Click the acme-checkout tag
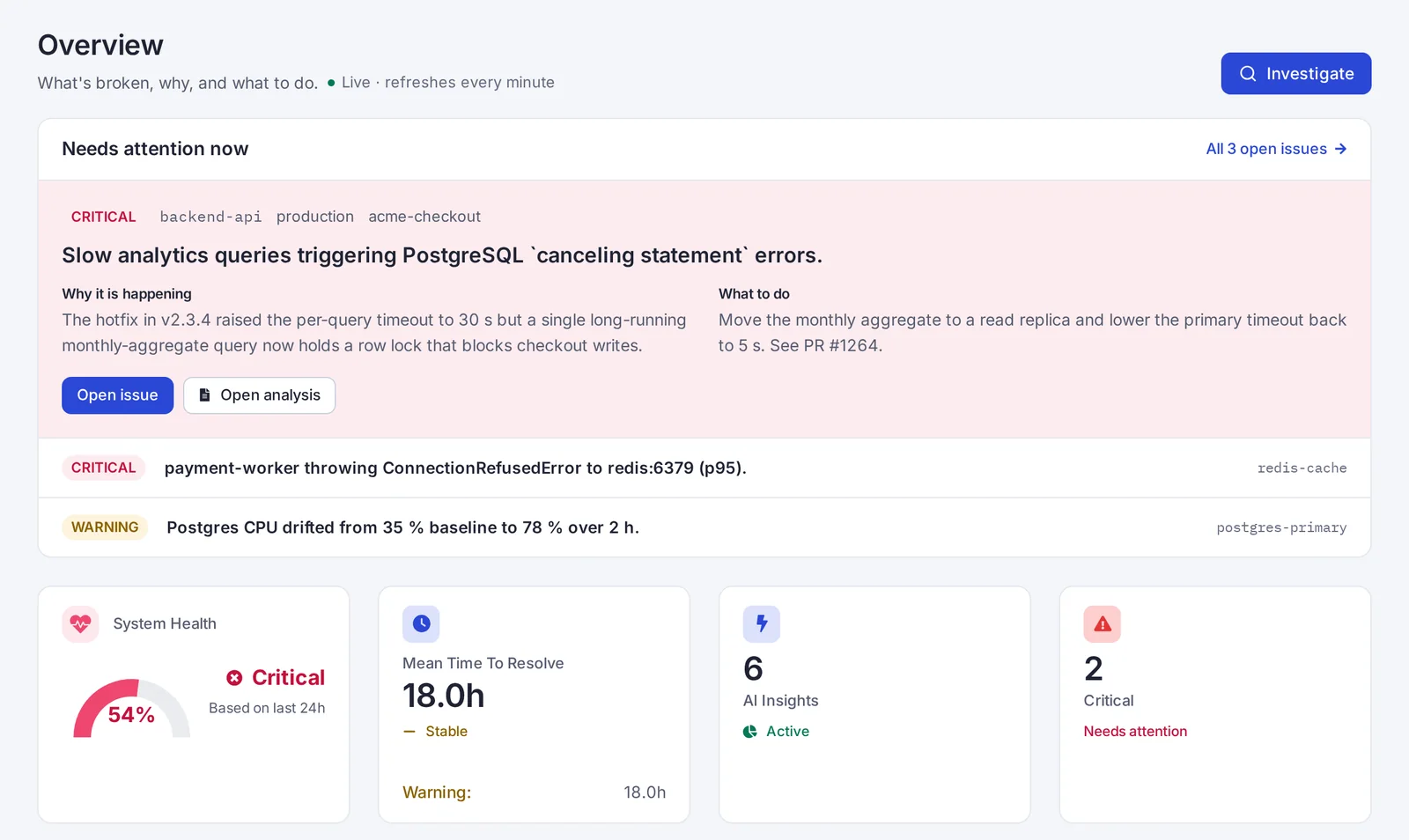This screenshot has width=1409, height=840. coord(424,217)
